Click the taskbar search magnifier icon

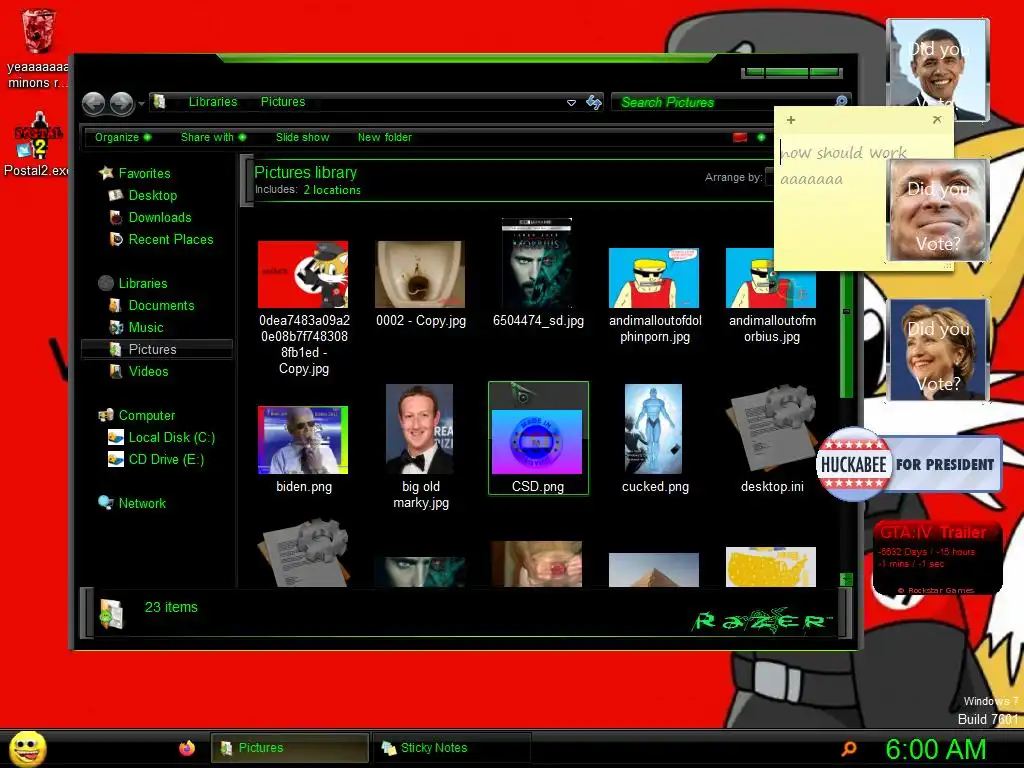tap(849, 748)
